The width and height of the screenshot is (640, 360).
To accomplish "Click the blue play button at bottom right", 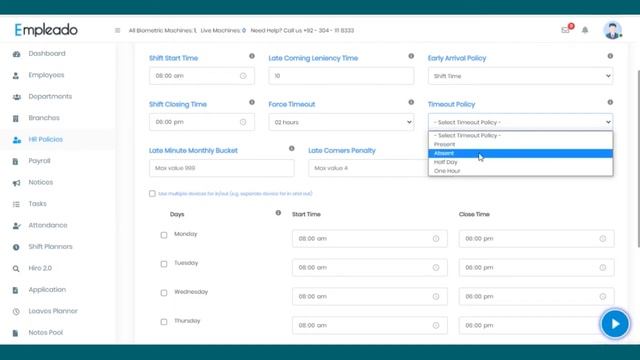I will pyautogui.click(x=615, y=324).
